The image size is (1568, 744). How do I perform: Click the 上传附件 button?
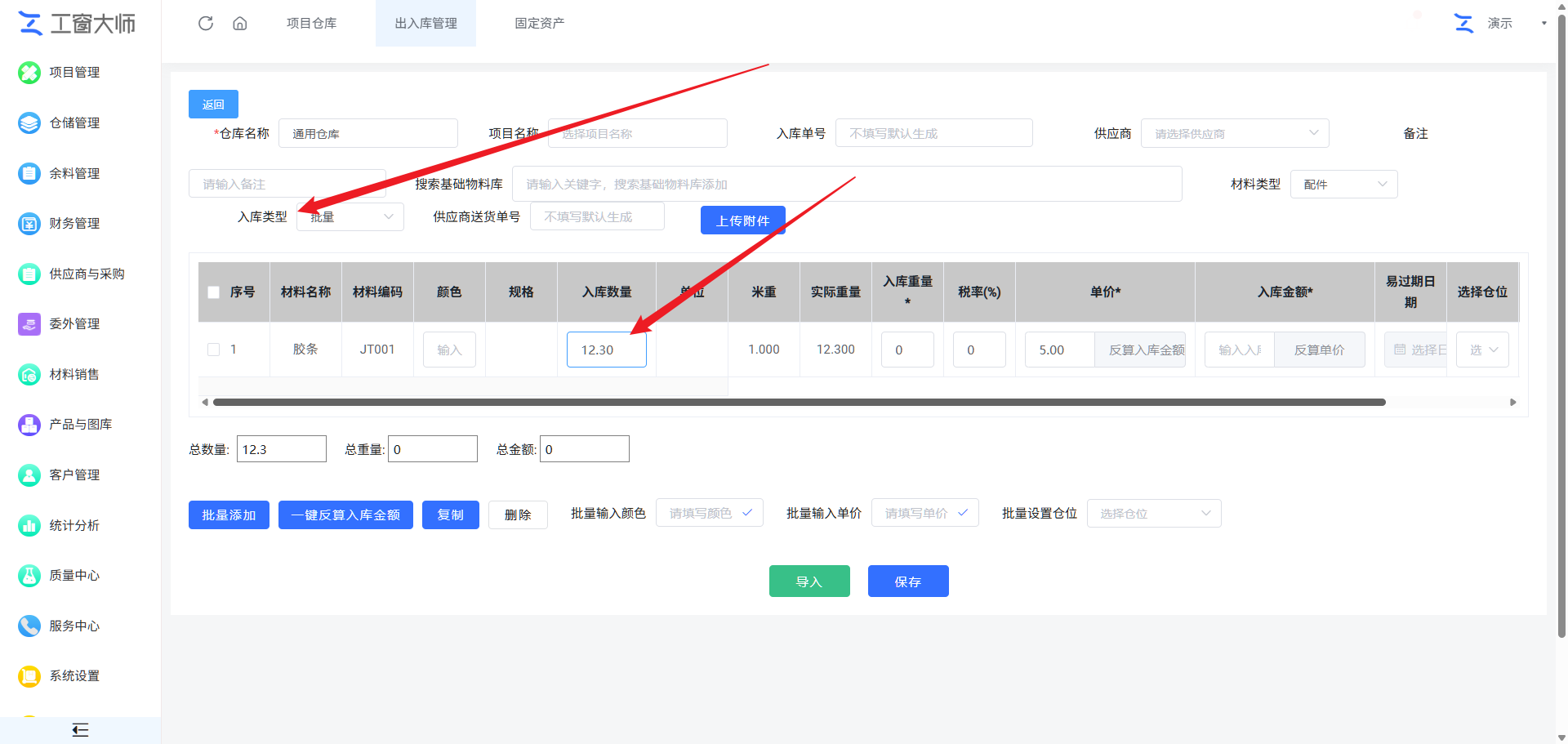(x=743, y=221)
